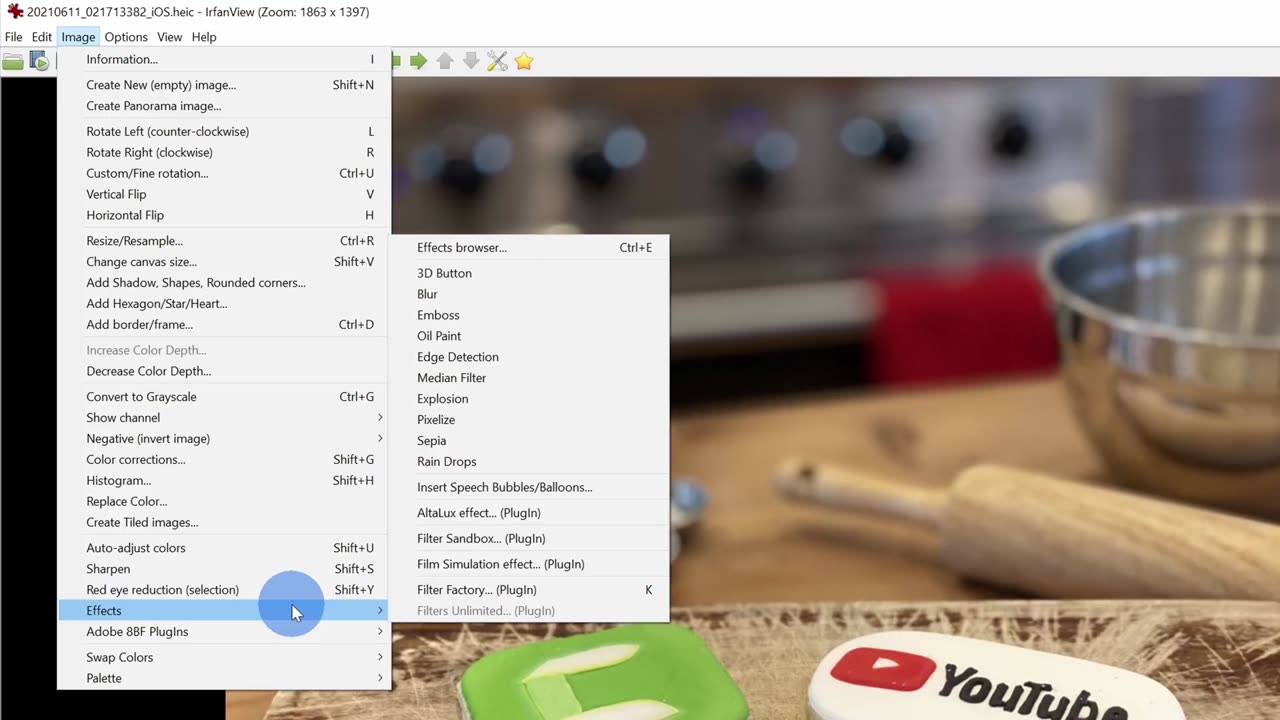Open Filter Sandbox... (PlugIn)
The image size is (1280, 720).
tap(529, 539)
